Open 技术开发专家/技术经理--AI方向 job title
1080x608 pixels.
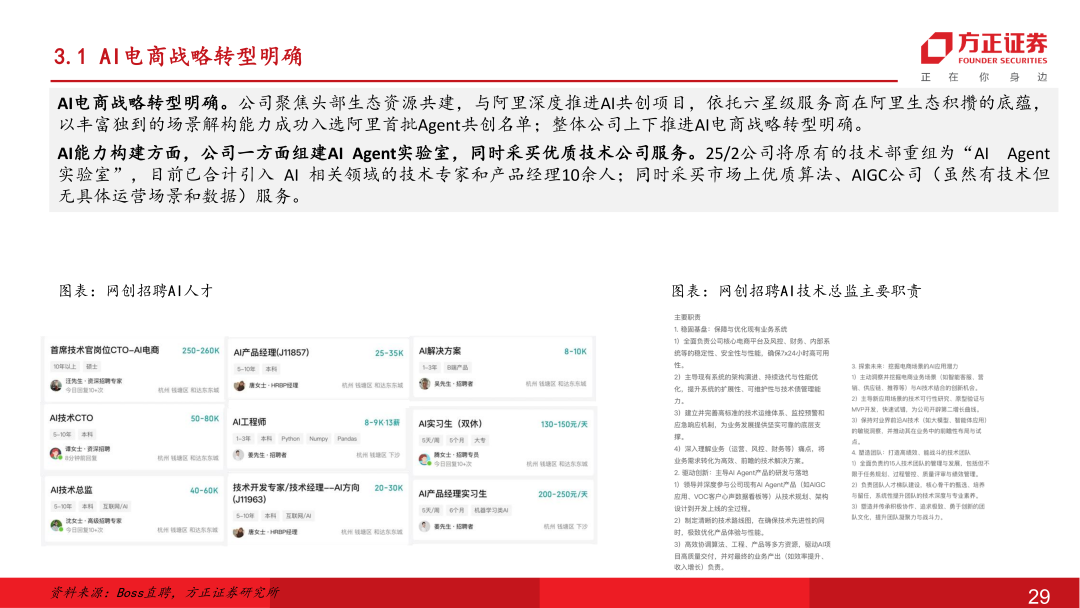296,493
